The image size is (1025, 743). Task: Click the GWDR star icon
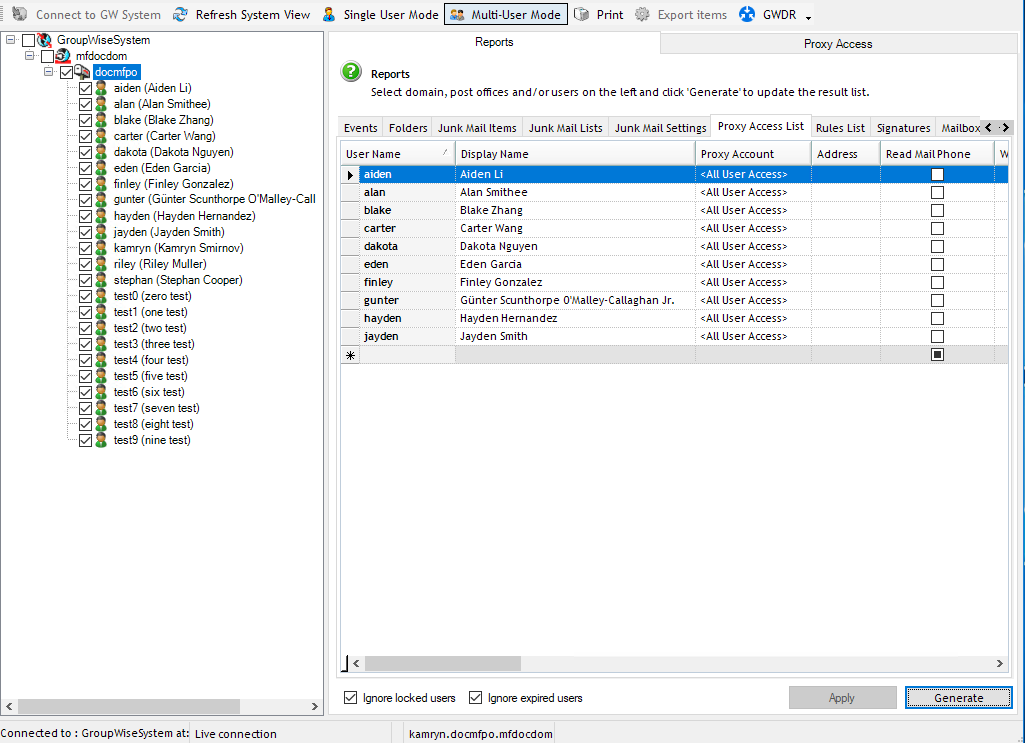pos(747,14)
